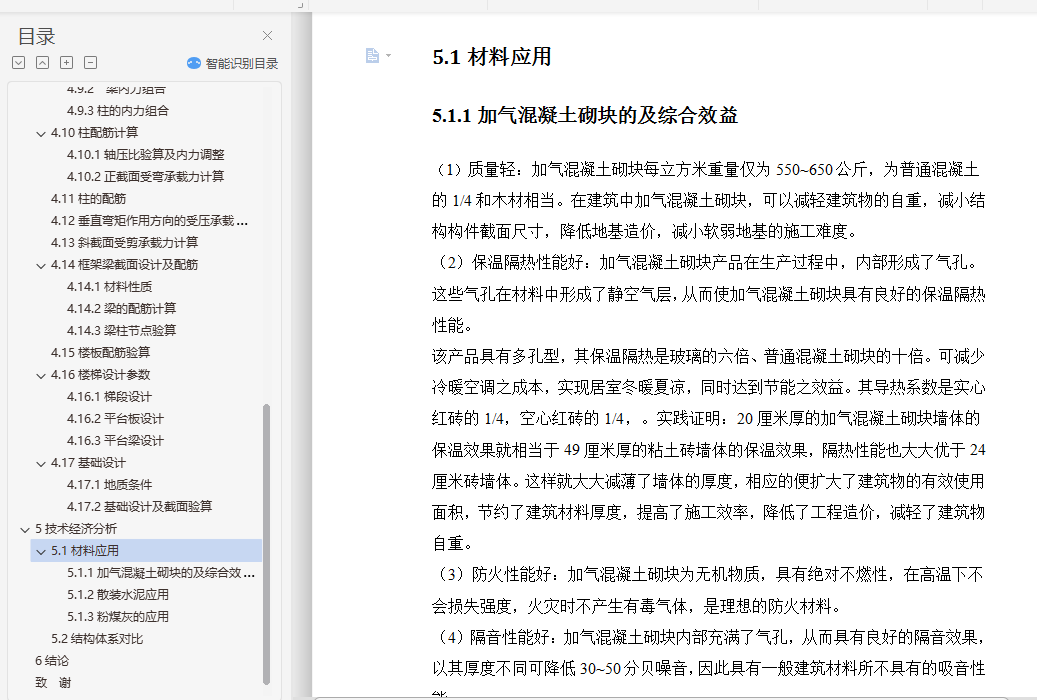The image size is (1037, 700).
Task: Go to 5.1.2 散装水泥应用
Action: 118,594
